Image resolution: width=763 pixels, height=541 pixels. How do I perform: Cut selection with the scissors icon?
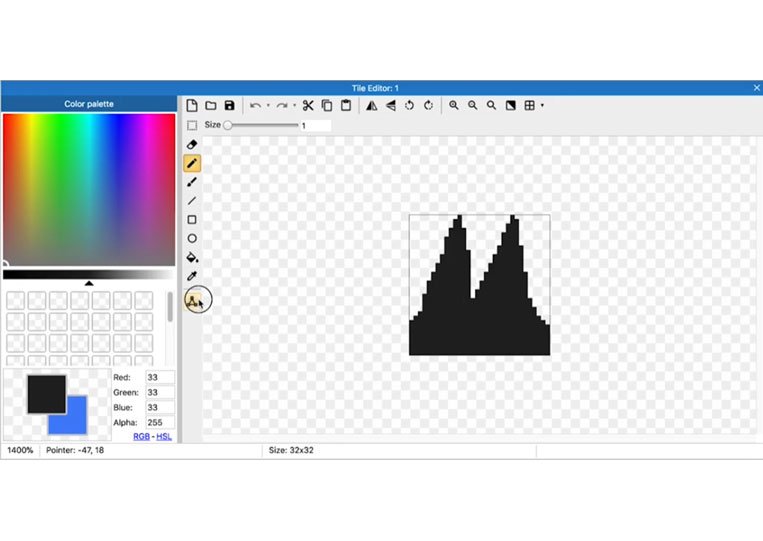[x=308, y=106]
